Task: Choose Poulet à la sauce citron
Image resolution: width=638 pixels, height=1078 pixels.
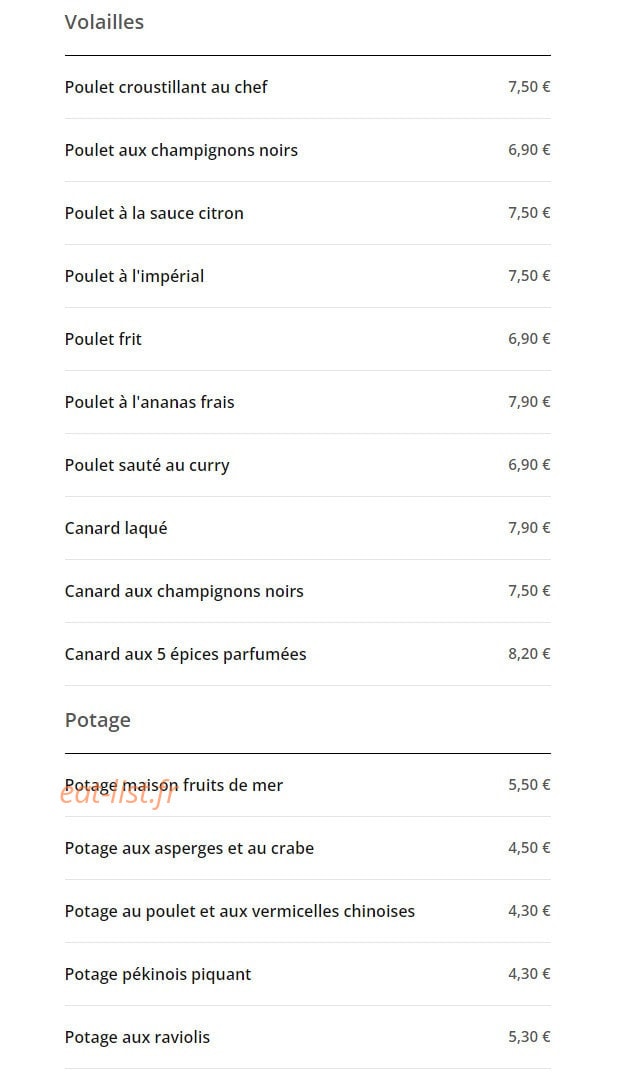Action: 307,213
